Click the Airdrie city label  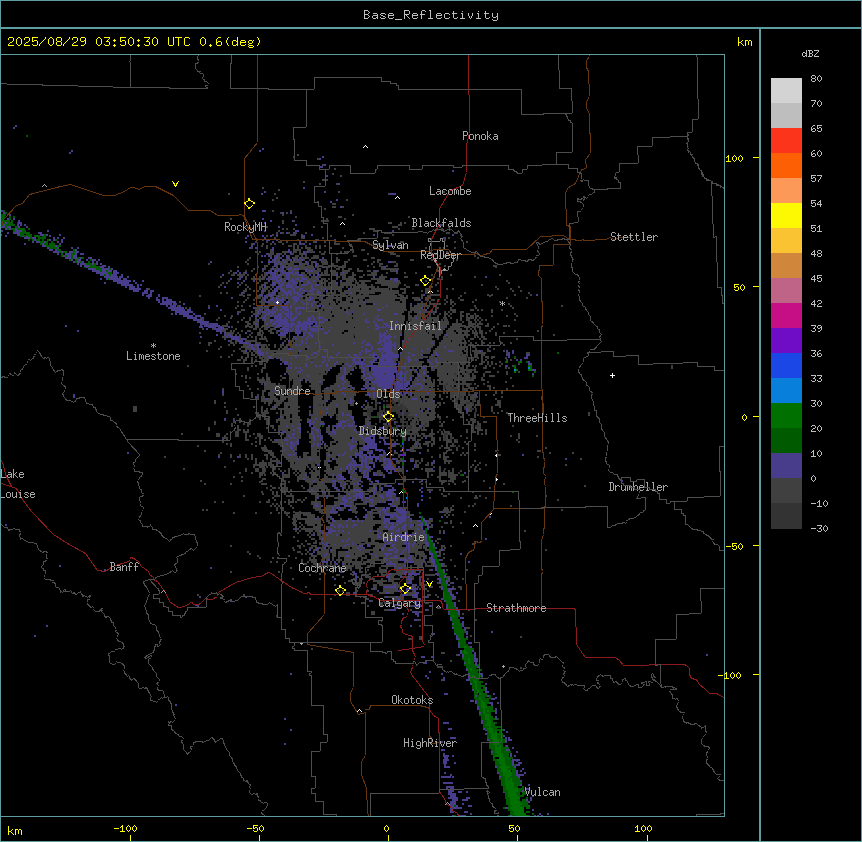point(403,537)
